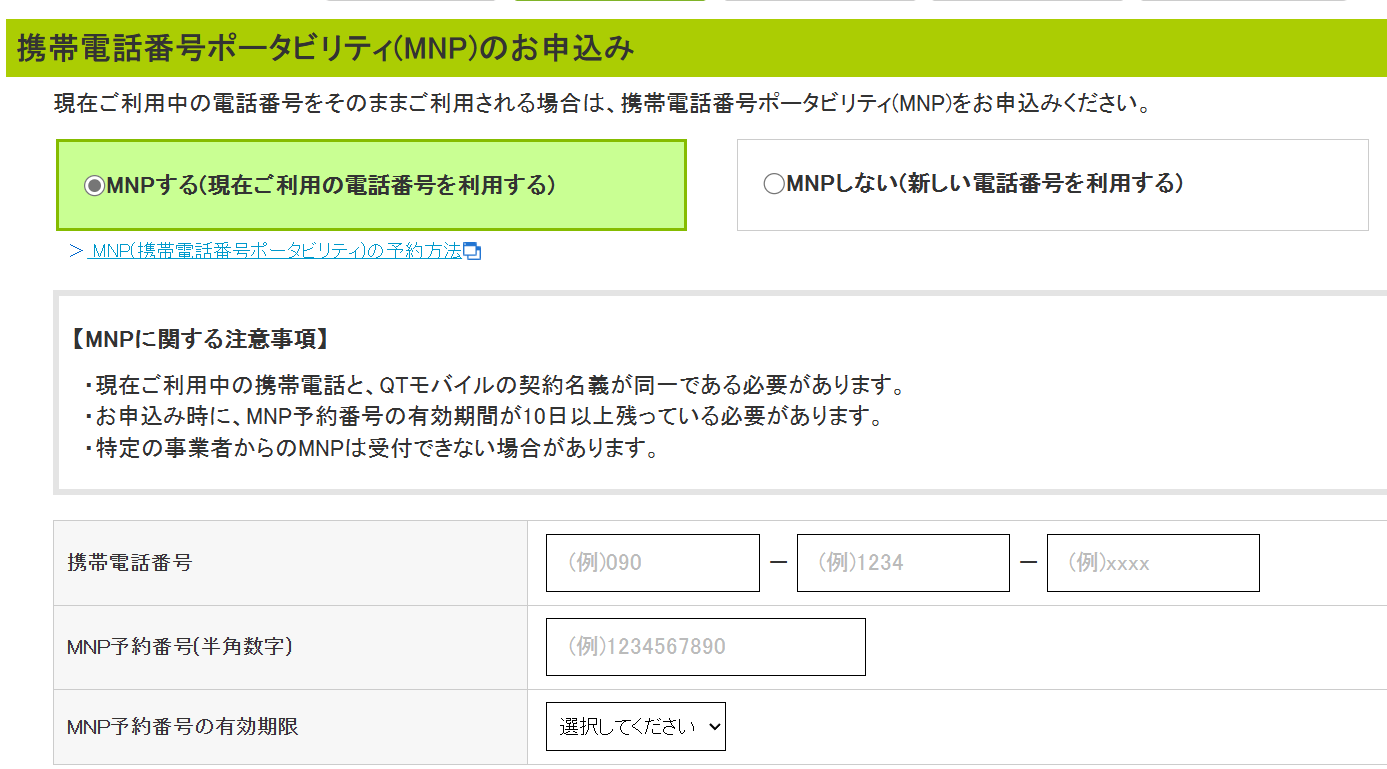
Task: Click the green "携帯電話番号ポータビリティ(MNP)のお申込み" heading
Action: coord(325,48)
